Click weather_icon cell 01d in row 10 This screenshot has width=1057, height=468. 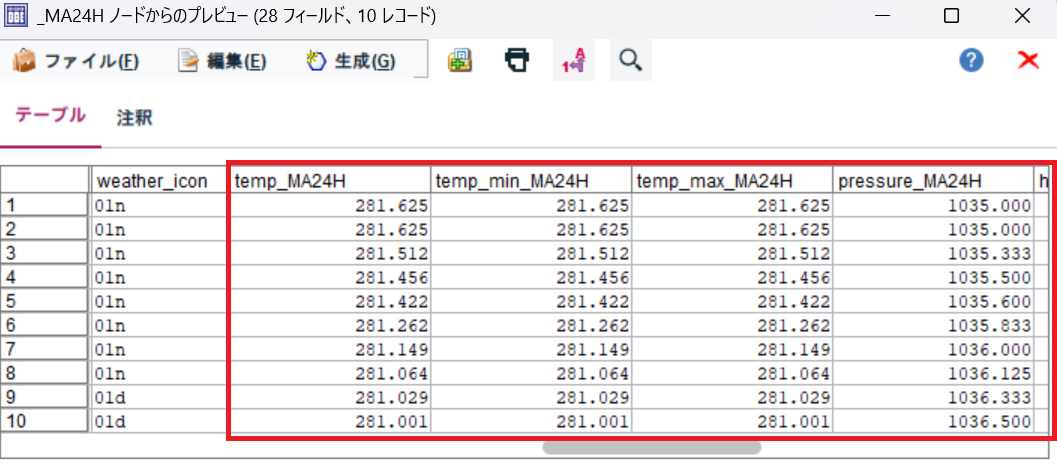tap(159, 423)
